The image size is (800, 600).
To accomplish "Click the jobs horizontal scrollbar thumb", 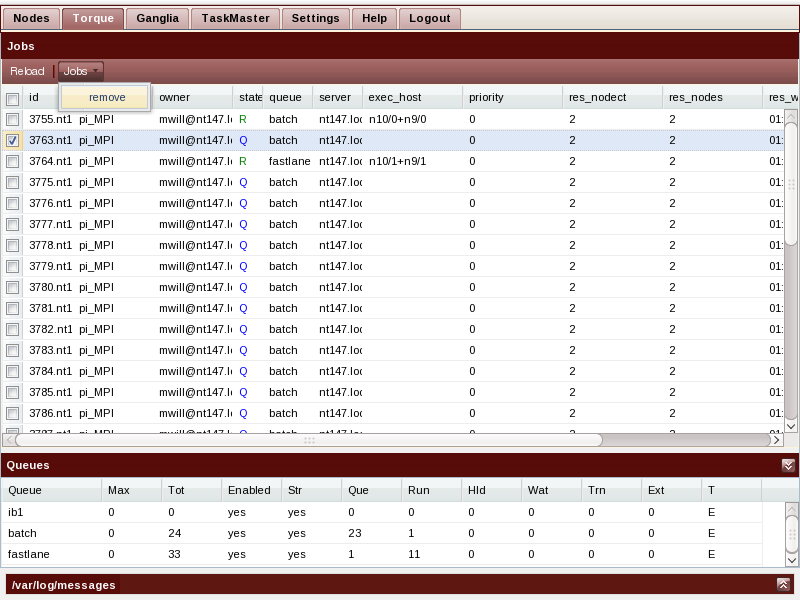I will [309, 440].
